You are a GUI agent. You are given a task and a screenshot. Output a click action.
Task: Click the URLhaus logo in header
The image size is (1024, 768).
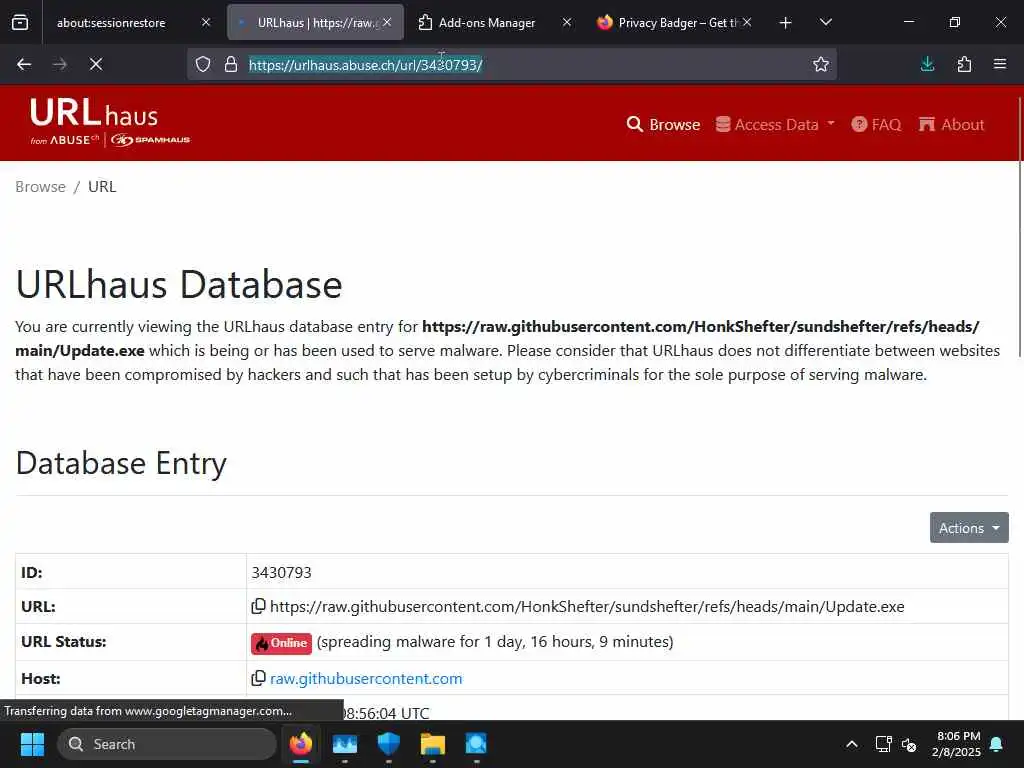point(110,122)
